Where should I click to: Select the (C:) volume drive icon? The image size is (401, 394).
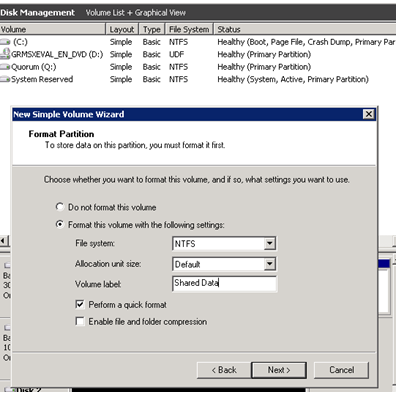tap(5, 42)
